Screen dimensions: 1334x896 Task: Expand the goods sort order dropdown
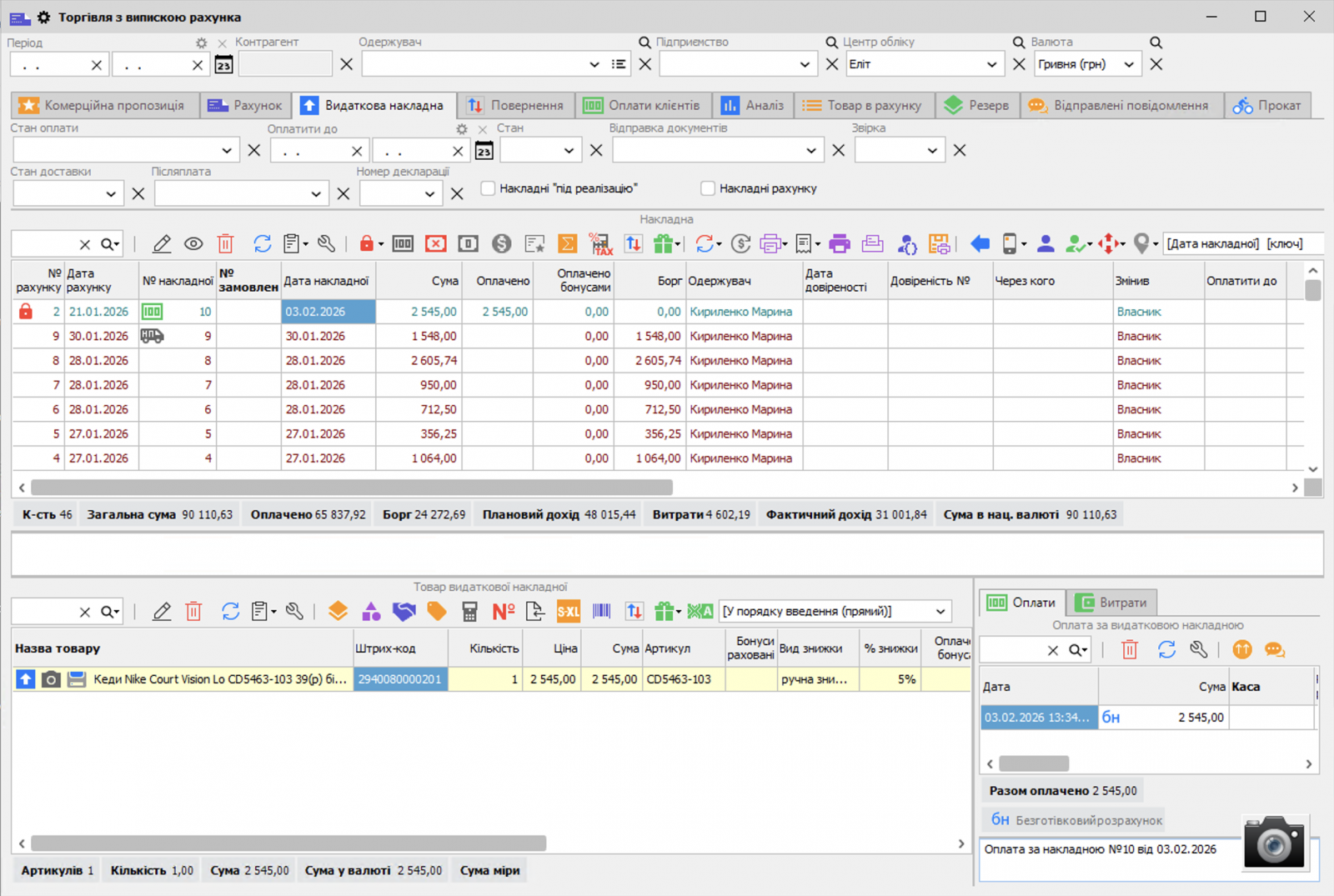[940, 612]
